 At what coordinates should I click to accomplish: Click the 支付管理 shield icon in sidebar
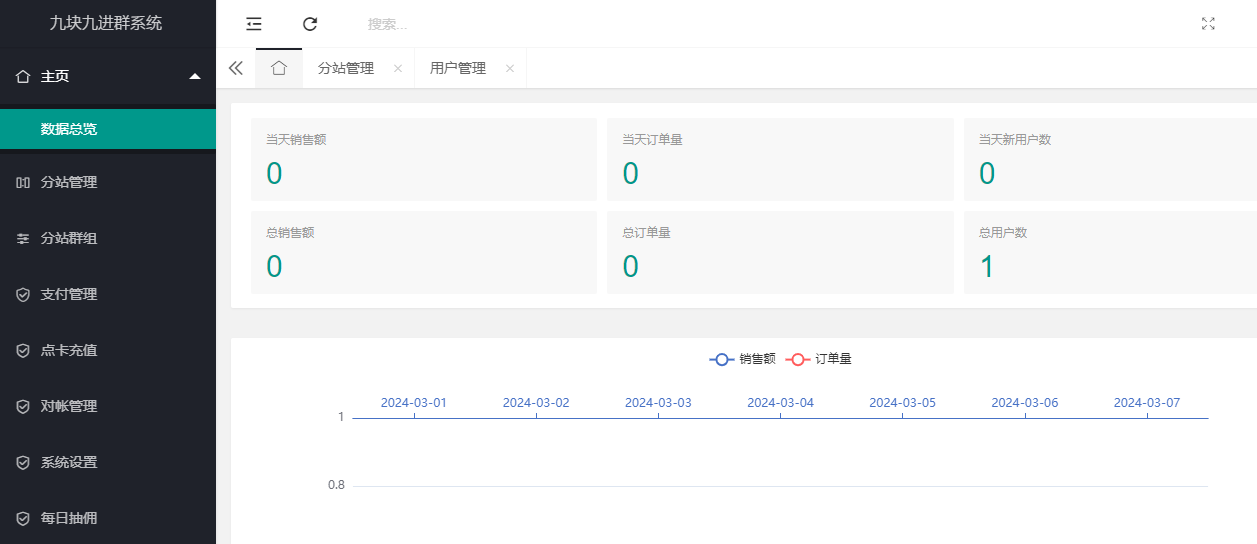coord(23,295)
